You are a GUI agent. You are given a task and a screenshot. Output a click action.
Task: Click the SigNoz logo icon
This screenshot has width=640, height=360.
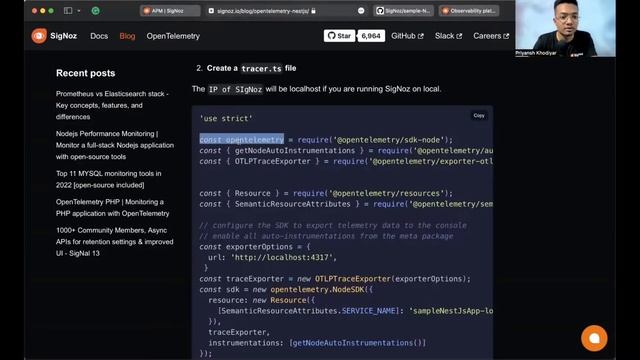coord(39,36)
